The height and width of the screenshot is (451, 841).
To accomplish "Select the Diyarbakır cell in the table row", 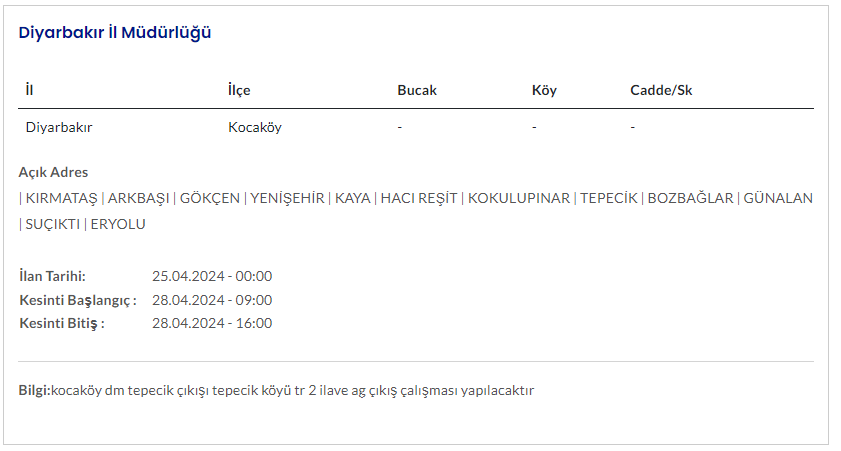I will point(59,127).
